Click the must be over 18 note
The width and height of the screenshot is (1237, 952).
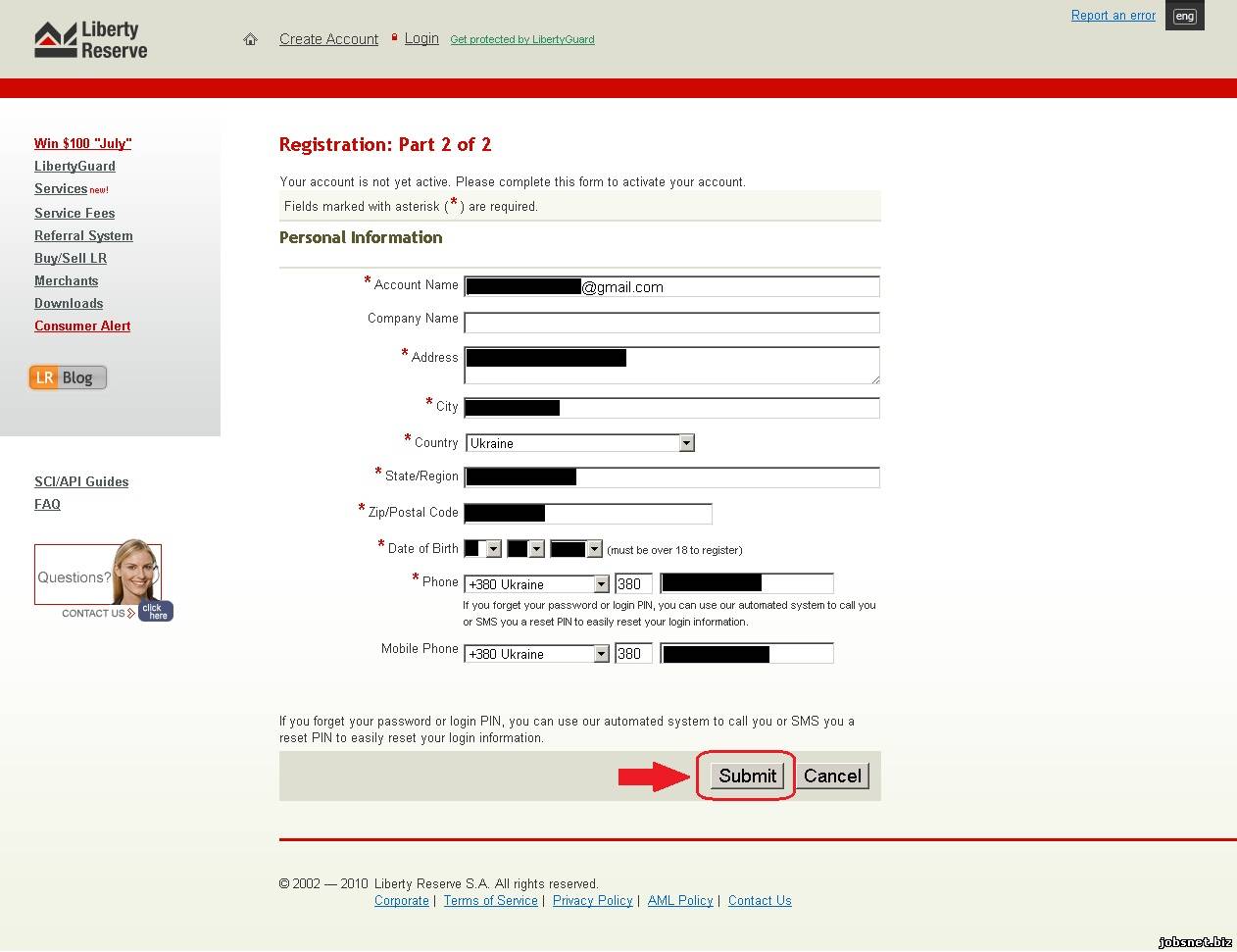pyautogui.click(x=674, y=550)
